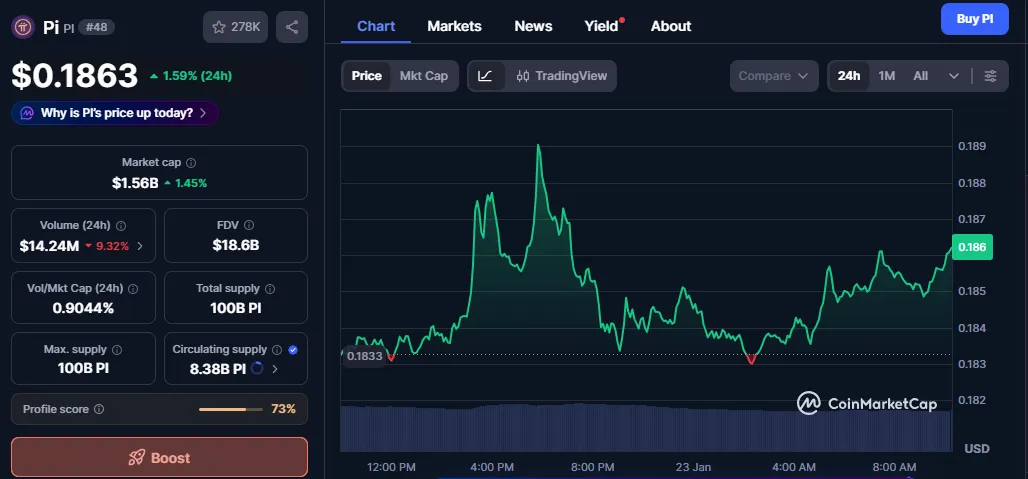
Task: Click the 0.189 price axis label
Action: click(972, 146)
